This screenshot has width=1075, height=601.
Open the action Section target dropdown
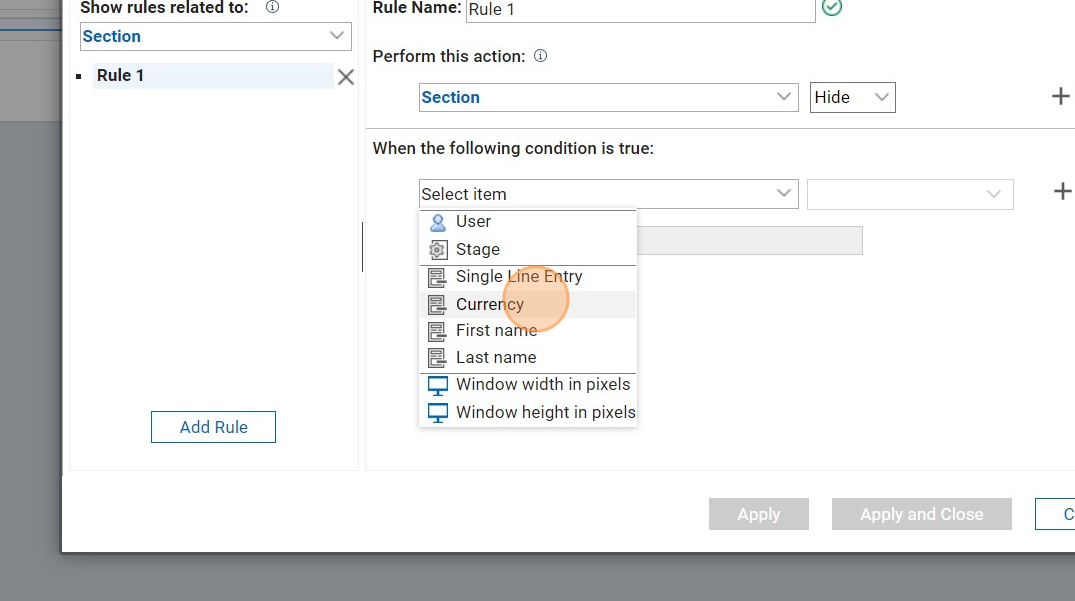click(x=608, y=97)
